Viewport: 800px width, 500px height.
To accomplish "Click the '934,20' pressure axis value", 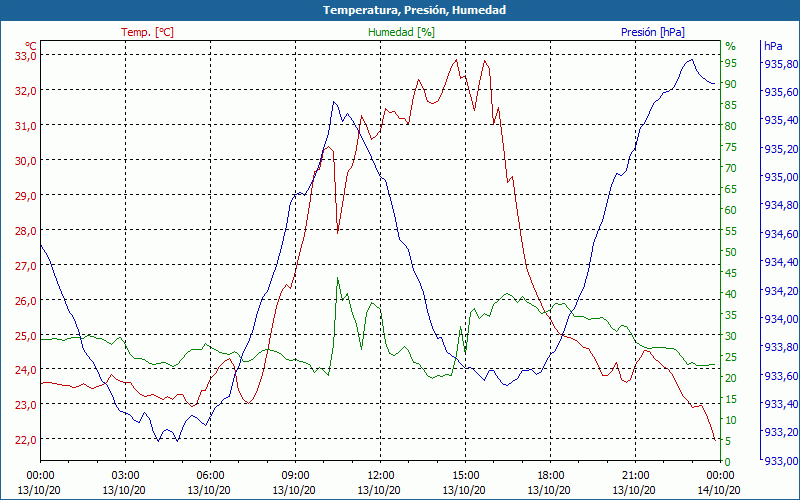I will point(780,291).
